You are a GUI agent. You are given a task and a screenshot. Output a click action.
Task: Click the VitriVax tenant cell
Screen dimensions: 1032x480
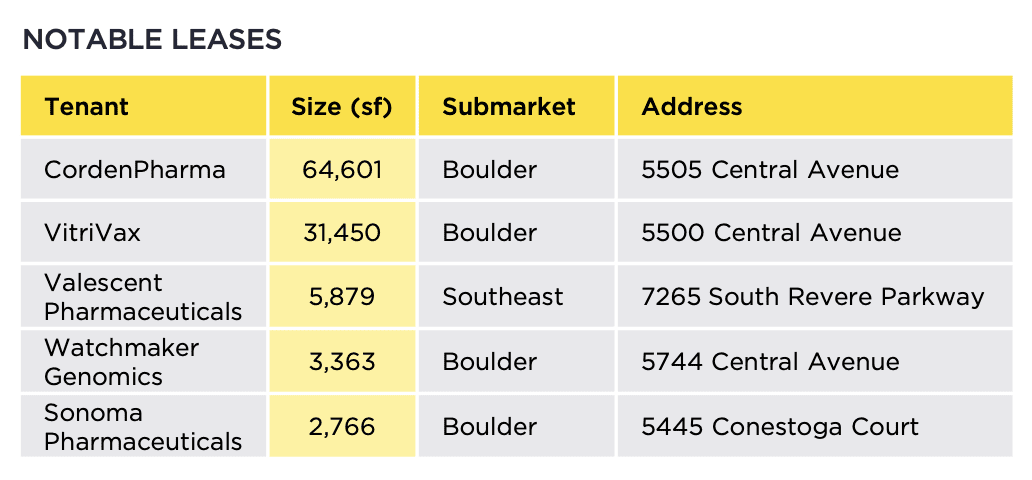coord(93,233)
